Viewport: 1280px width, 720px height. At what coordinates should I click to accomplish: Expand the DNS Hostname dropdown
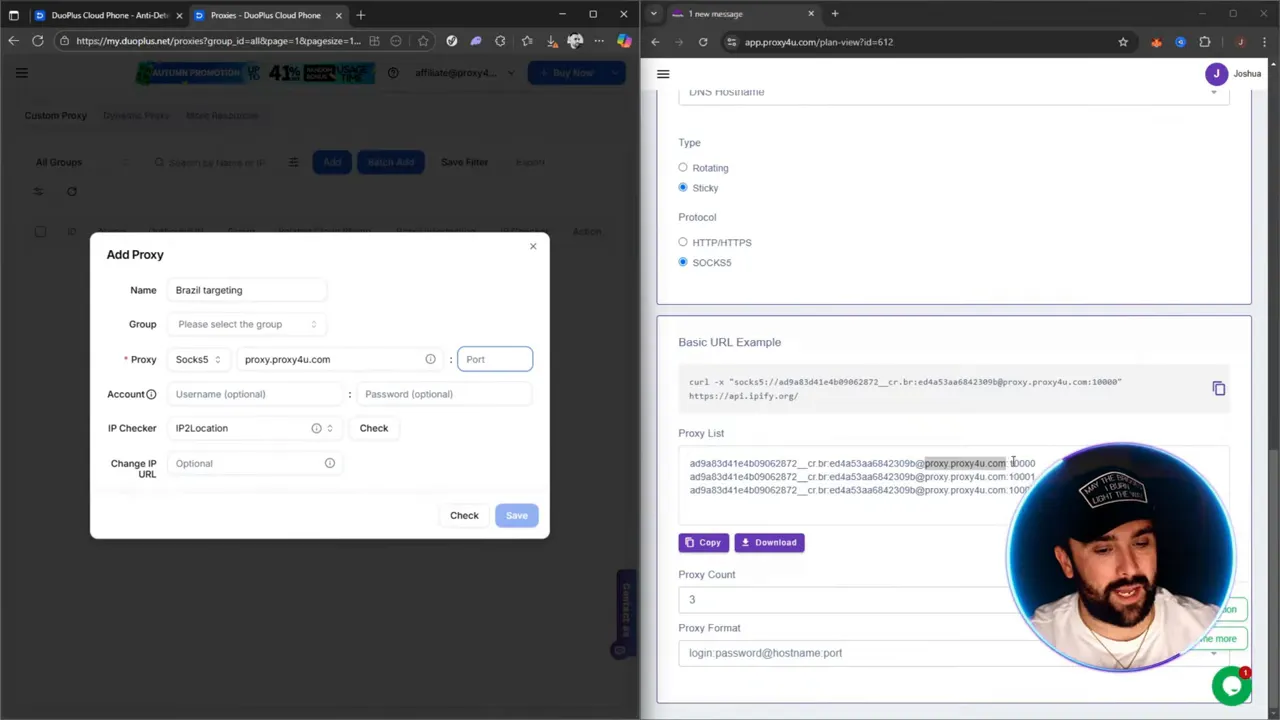click(x=954, y=92)
